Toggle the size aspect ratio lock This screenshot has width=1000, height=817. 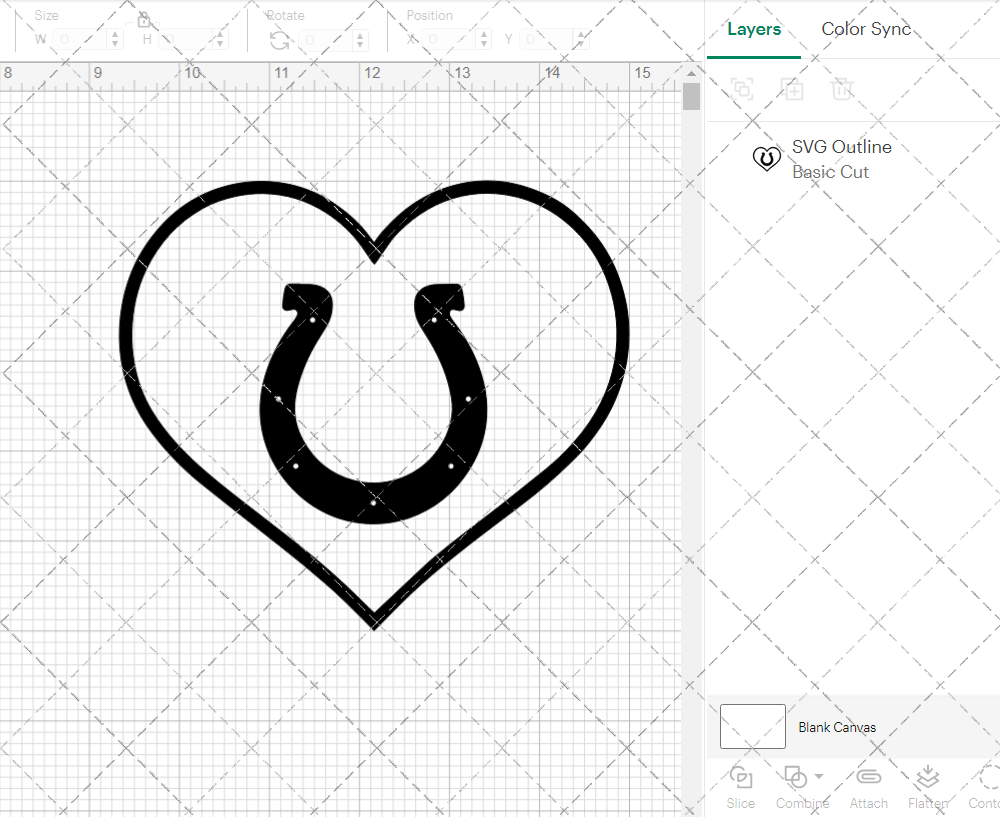coord(144,20)
